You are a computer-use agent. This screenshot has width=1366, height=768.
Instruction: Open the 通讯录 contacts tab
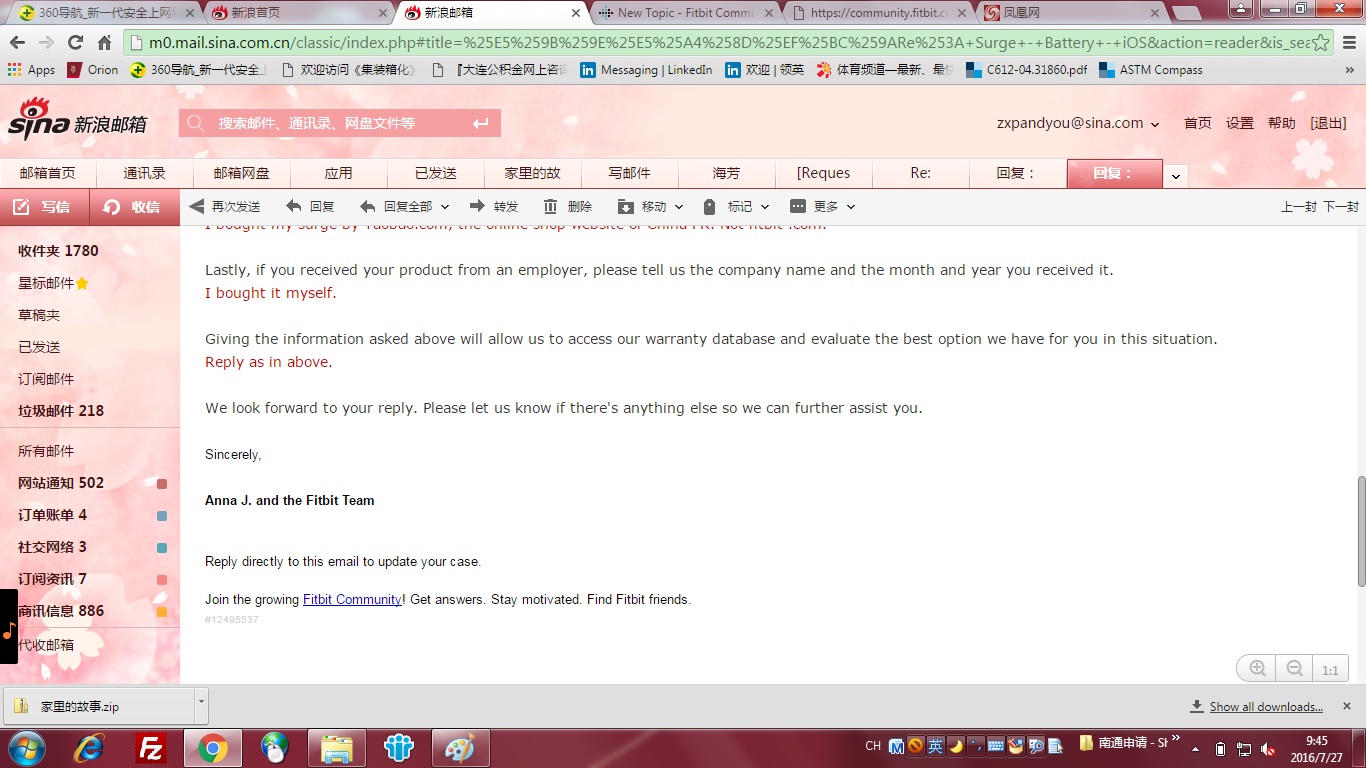point(145,173)
